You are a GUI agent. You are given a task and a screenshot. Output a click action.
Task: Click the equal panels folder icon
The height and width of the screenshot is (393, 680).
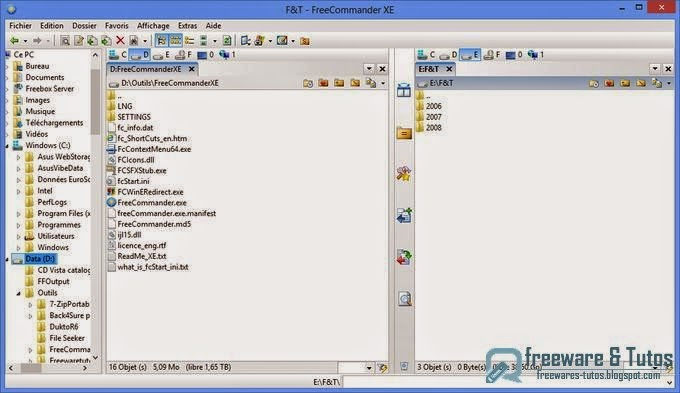[404, 133]
